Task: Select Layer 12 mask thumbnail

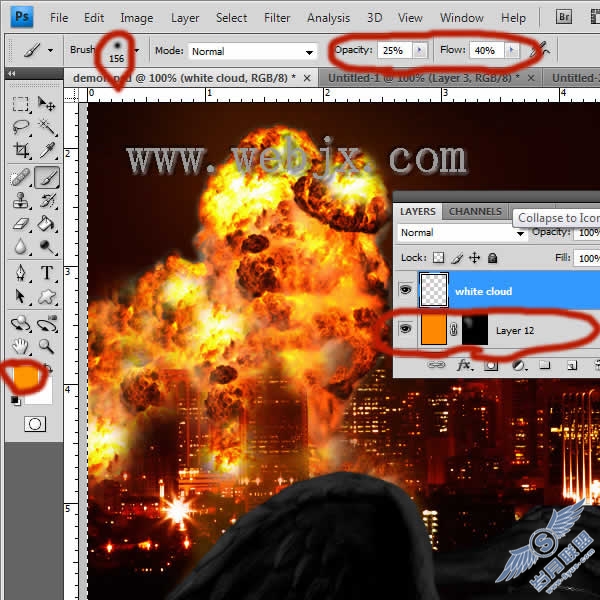Action: (x=475, y=329)
